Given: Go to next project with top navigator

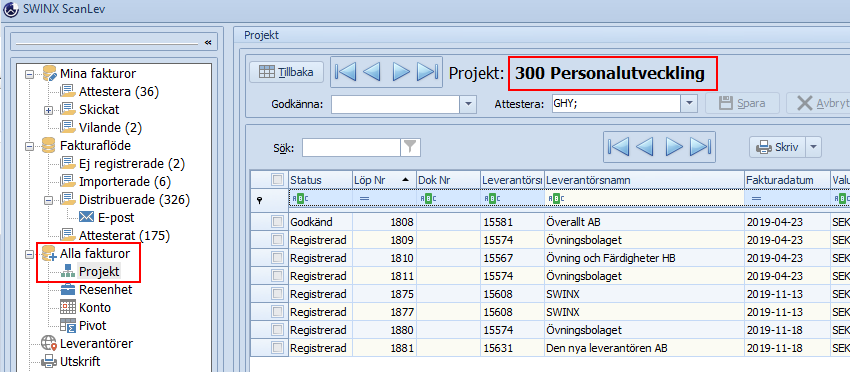Looking at the screenshot, I should 401,72.
